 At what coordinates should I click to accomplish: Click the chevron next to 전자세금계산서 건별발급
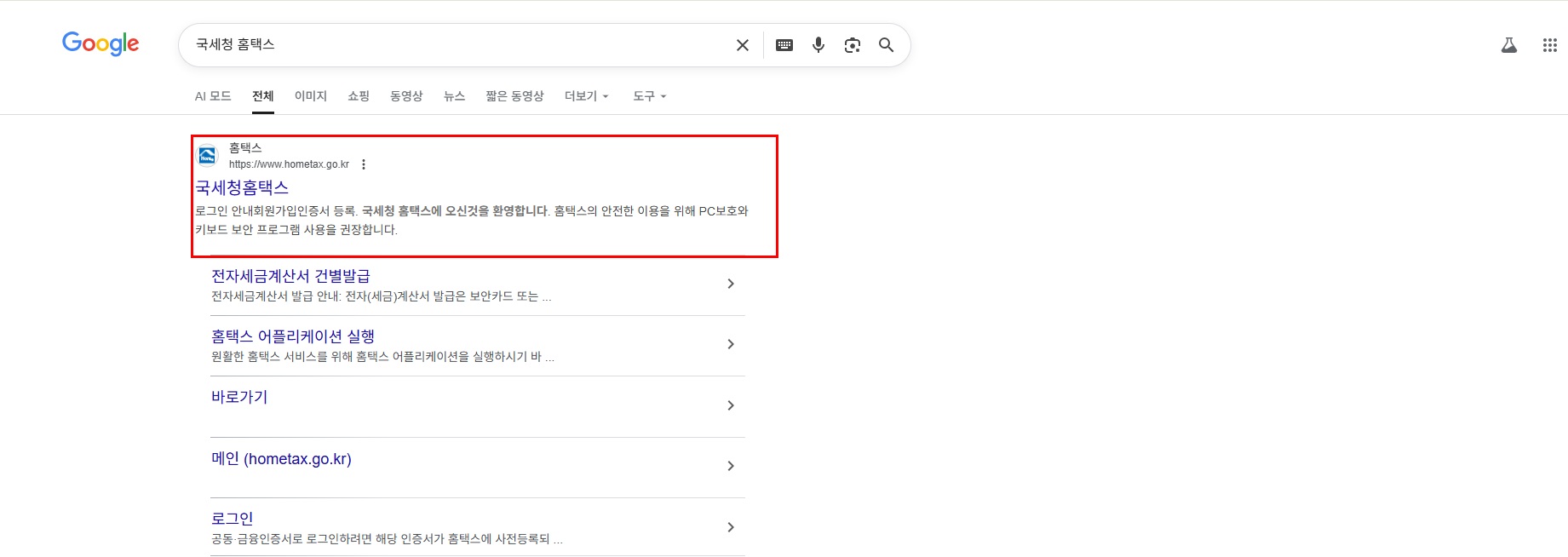click(731, 284)
